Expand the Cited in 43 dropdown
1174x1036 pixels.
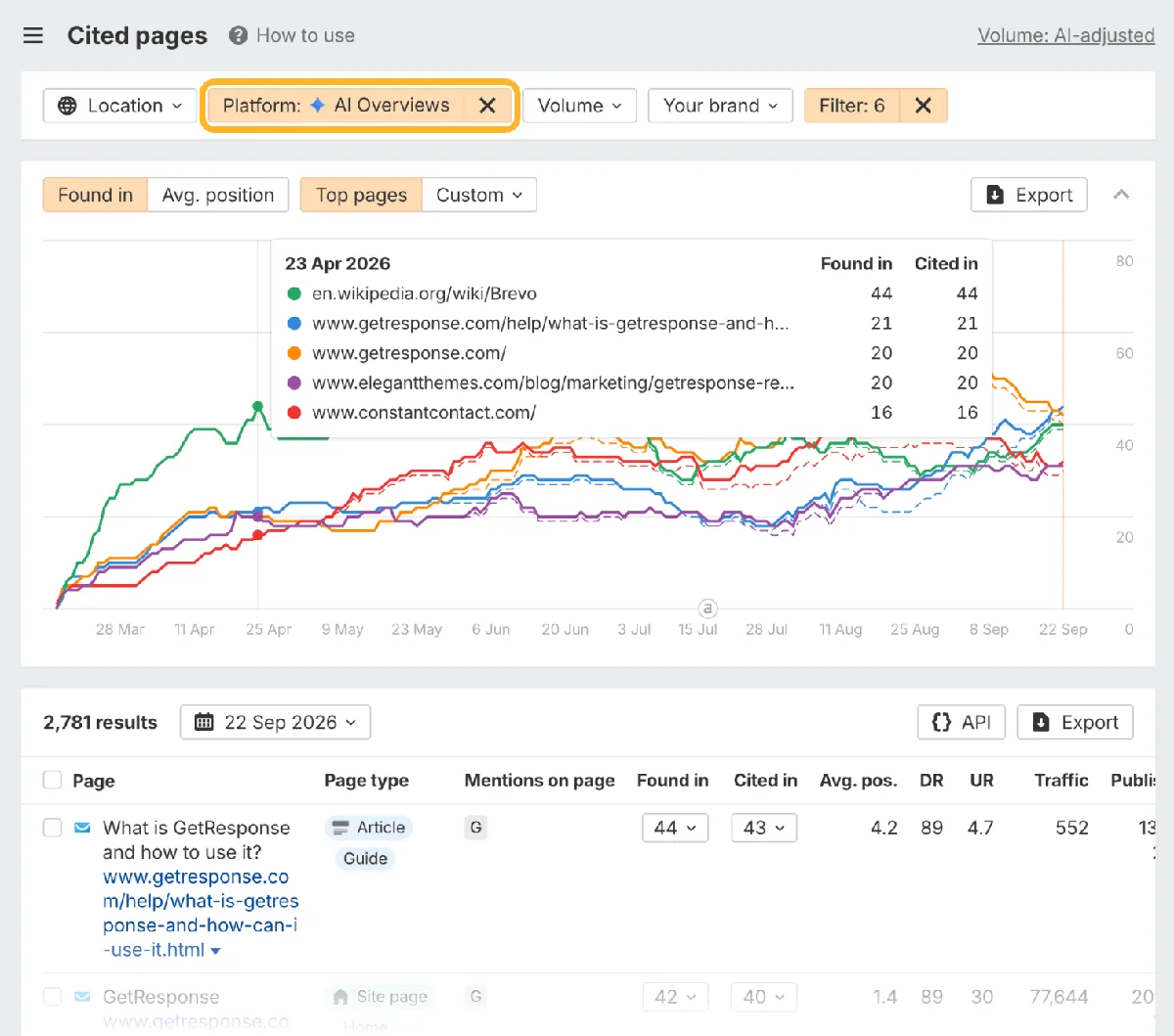(x=764, y=828)
